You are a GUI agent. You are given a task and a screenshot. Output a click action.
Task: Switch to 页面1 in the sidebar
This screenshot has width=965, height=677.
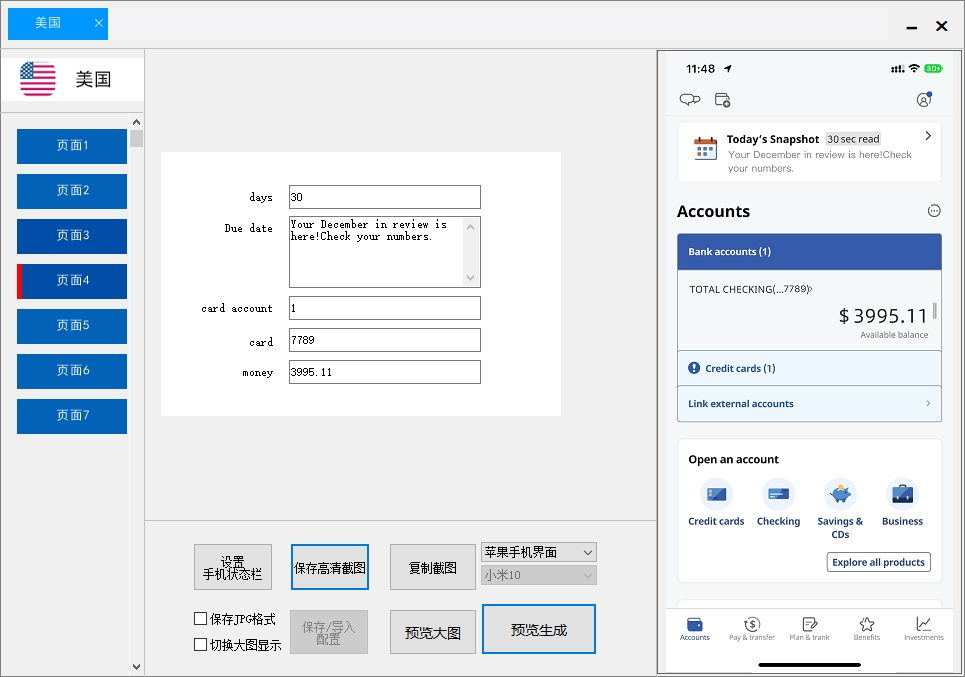pos(72,146)
